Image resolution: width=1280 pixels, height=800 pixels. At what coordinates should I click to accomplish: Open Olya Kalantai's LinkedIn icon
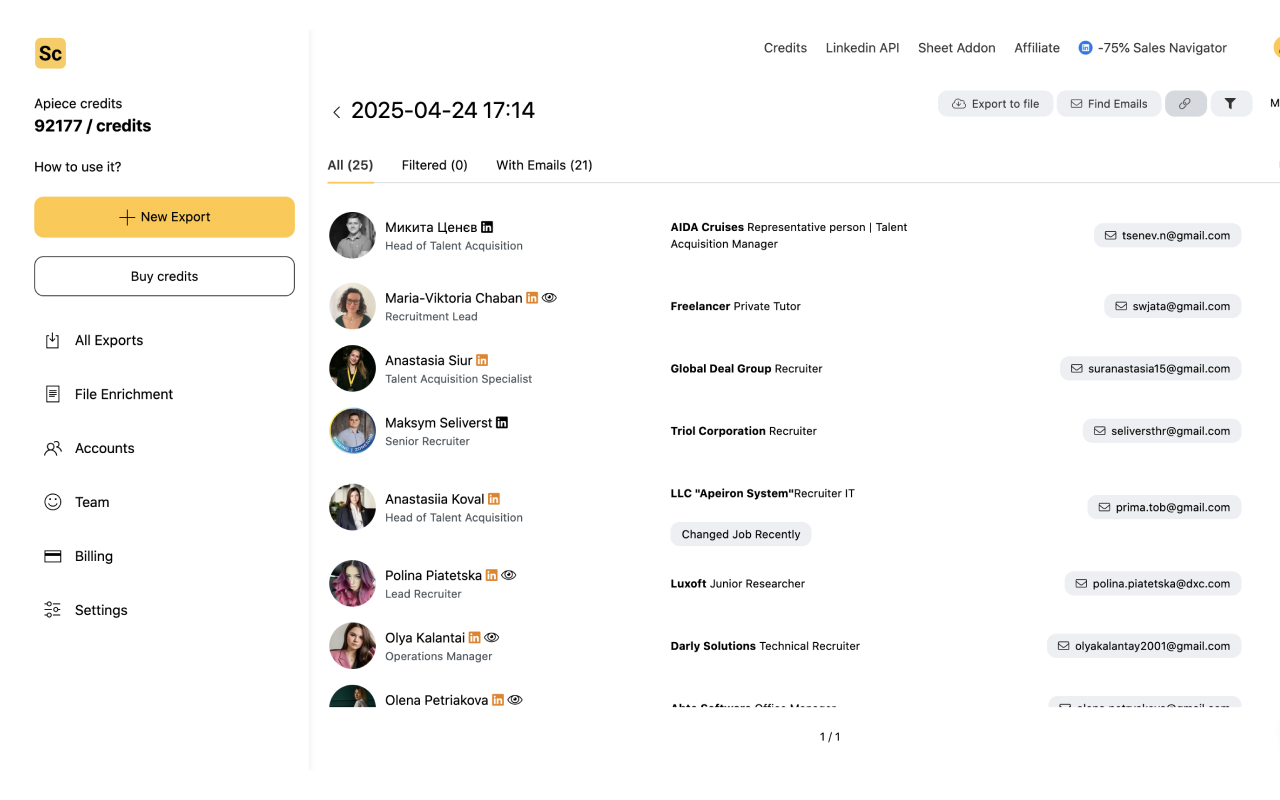(475, 637)
